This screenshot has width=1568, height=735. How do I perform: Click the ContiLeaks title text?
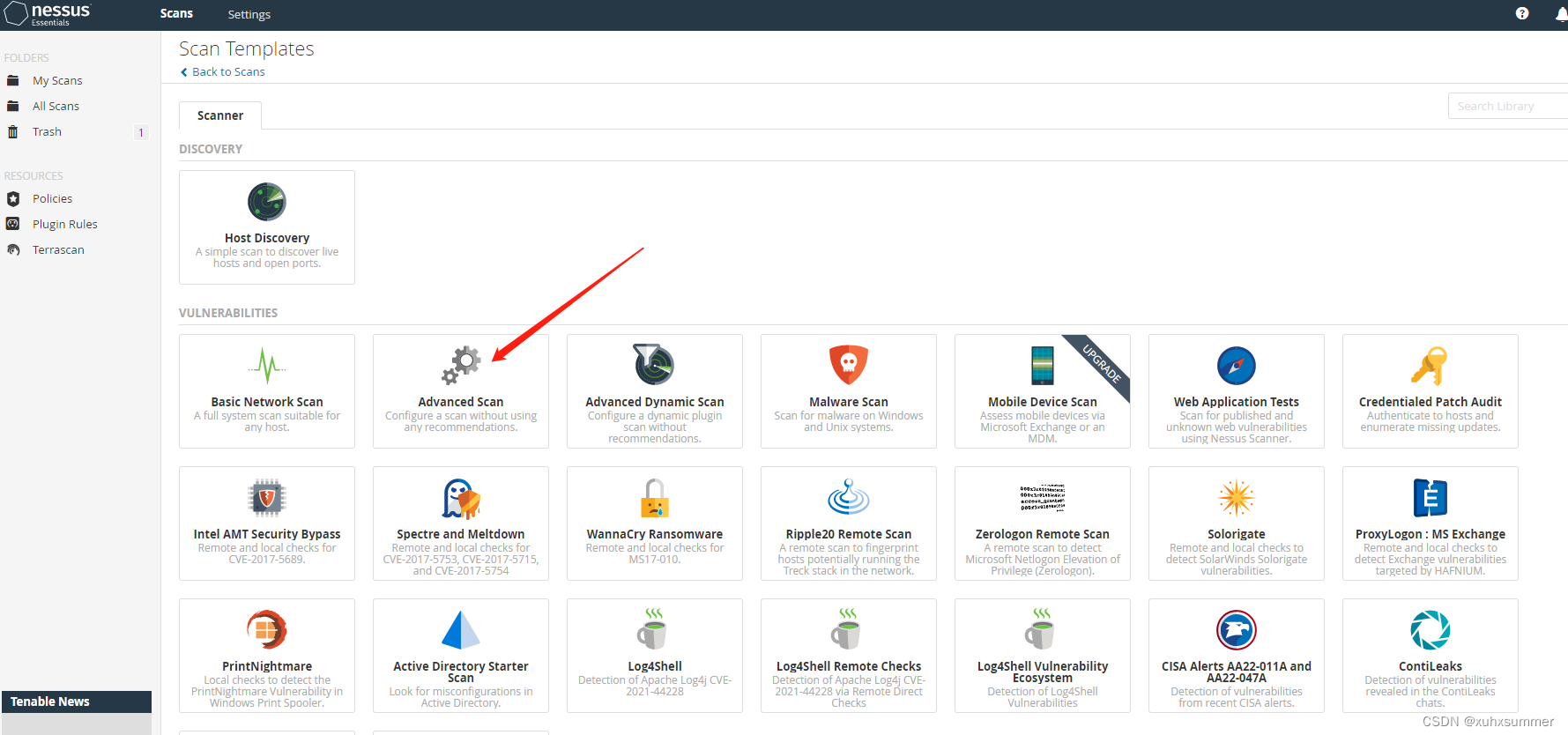tap(1431, 666)
